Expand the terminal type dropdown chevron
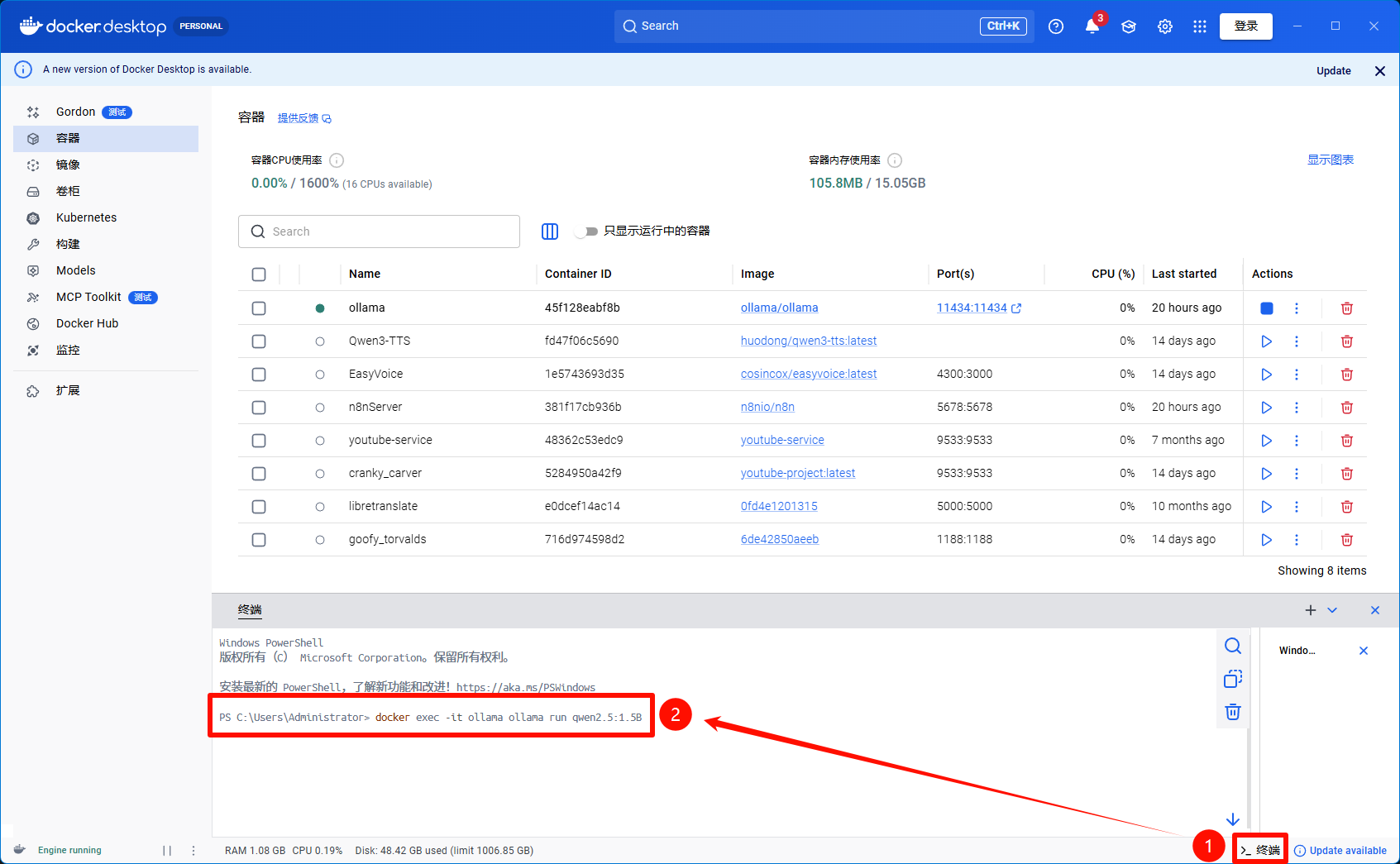This screenshot has width=1400, height=864. [x=1332, y=610]
